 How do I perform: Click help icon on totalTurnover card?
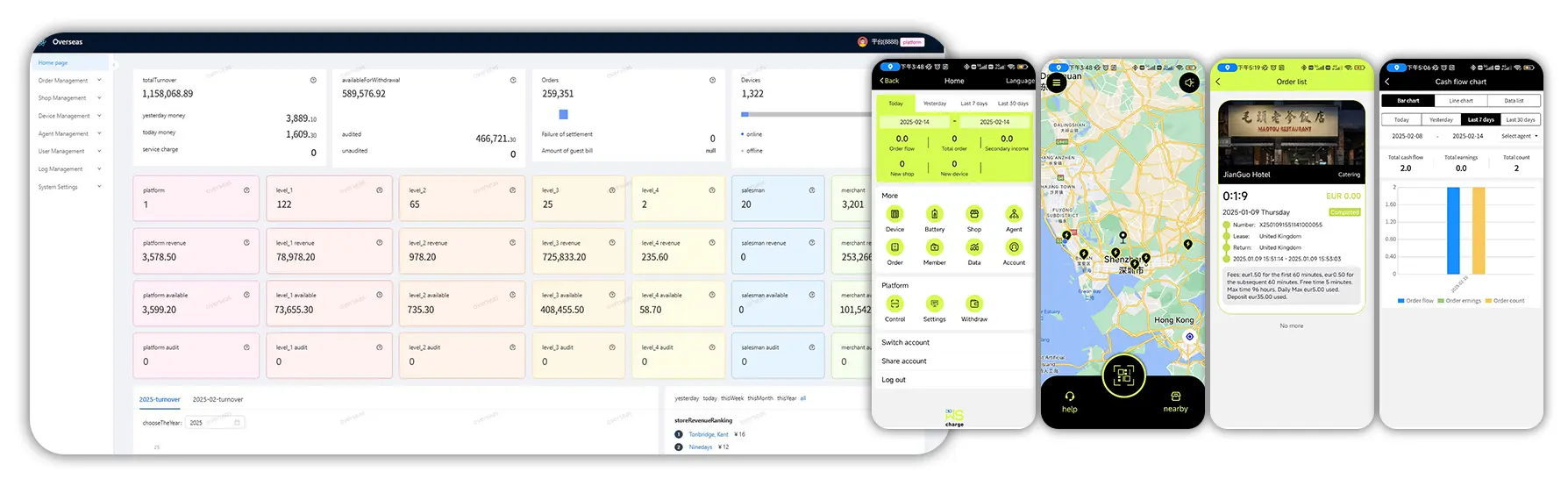(x=313, y=80)
